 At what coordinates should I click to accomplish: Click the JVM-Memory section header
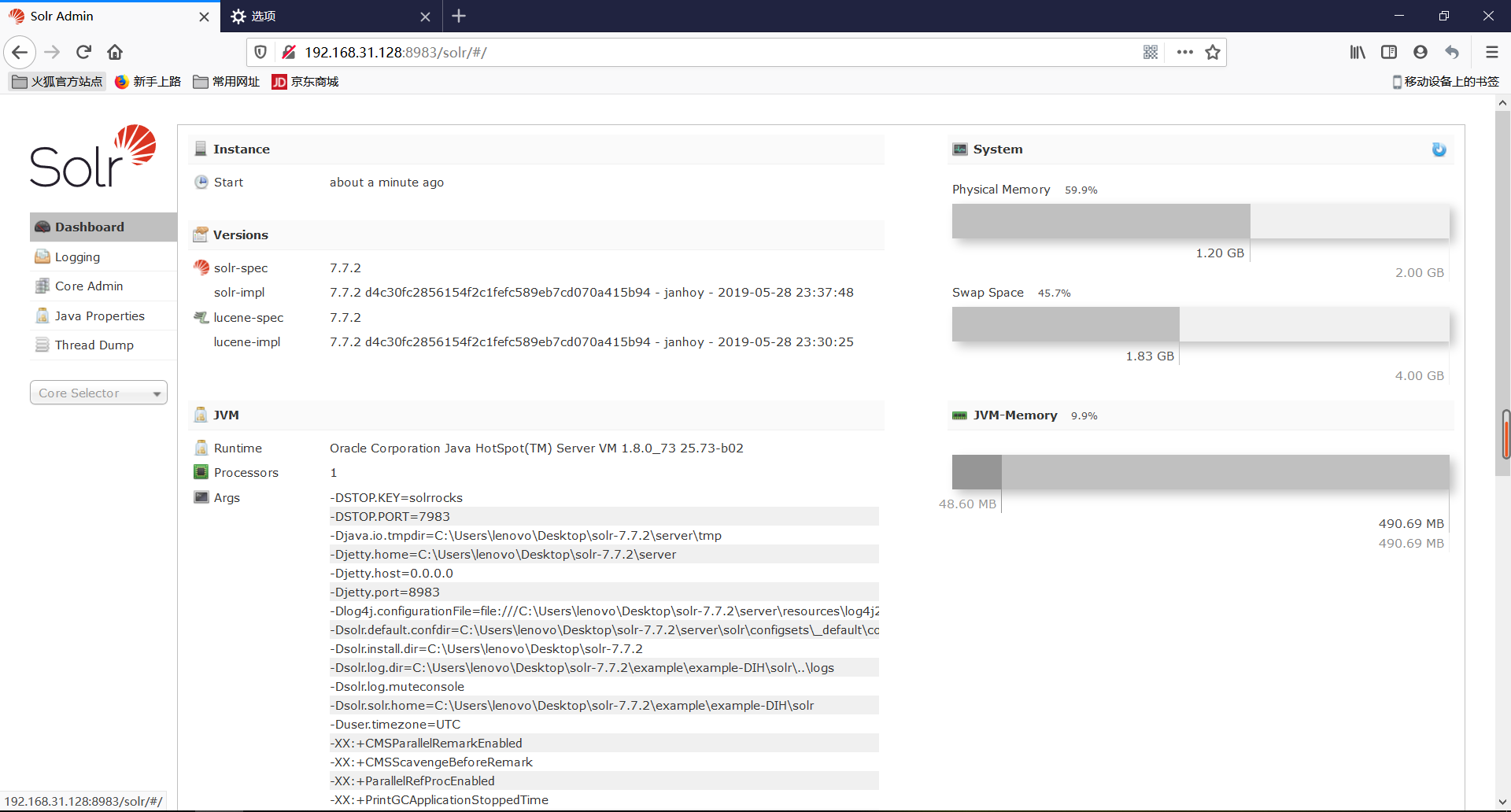click(1201, 415)
